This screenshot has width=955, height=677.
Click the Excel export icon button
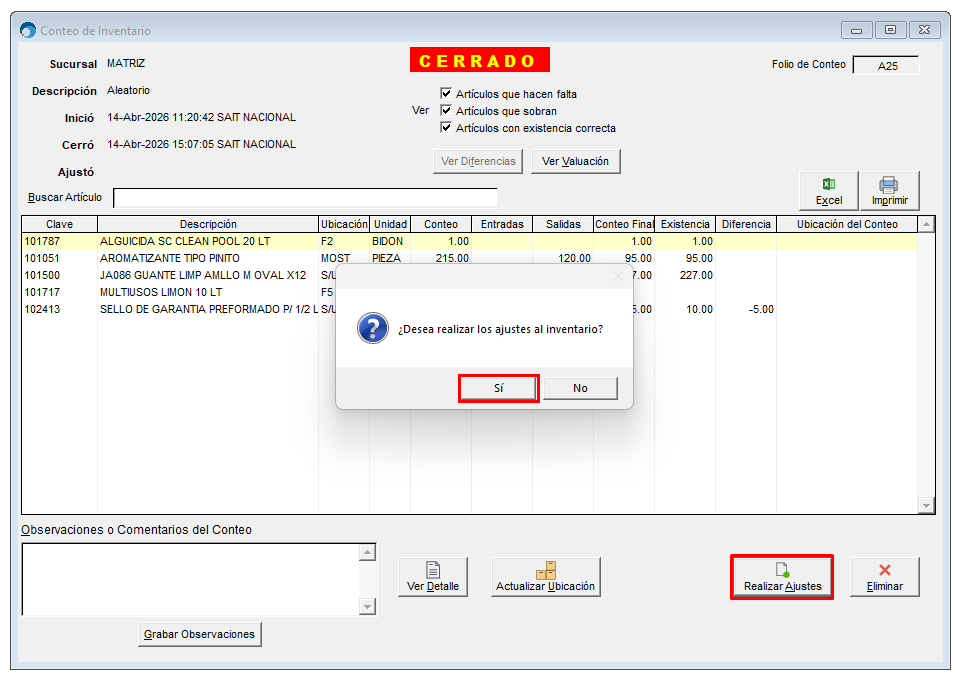(828, 190)
